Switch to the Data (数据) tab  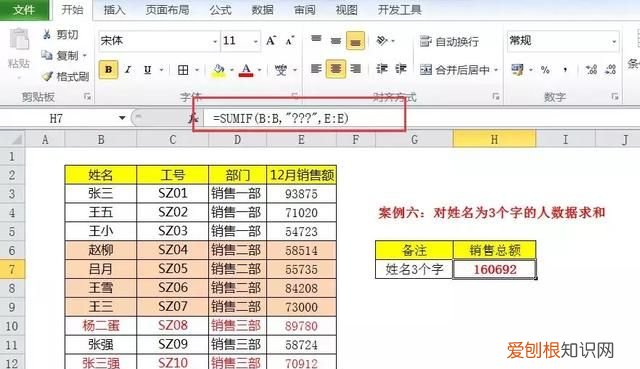point(262,10)
